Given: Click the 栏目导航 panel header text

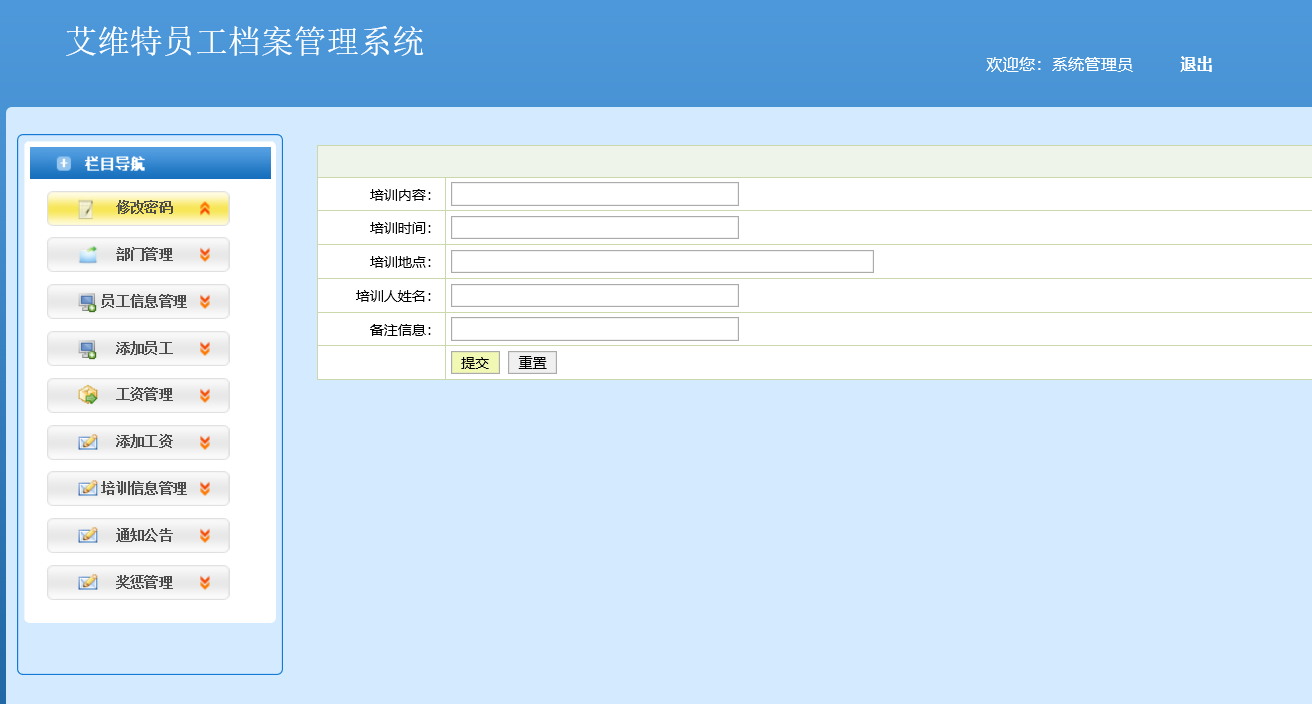Looking at the screenshot, I should click(114, 164).
